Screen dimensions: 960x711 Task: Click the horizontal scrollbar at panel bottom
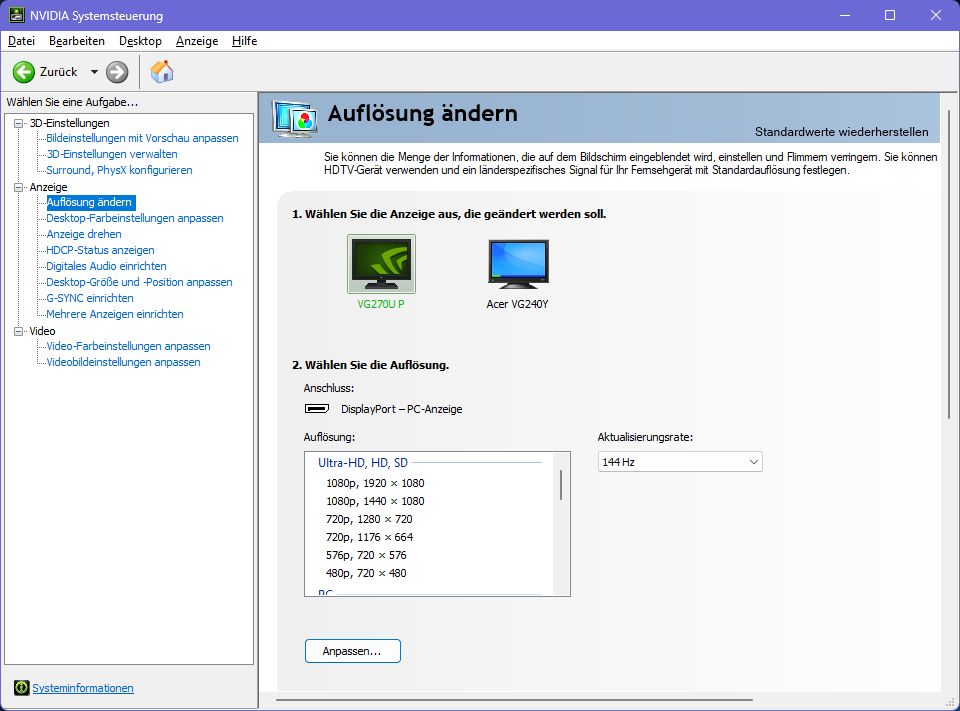point(514,699)
